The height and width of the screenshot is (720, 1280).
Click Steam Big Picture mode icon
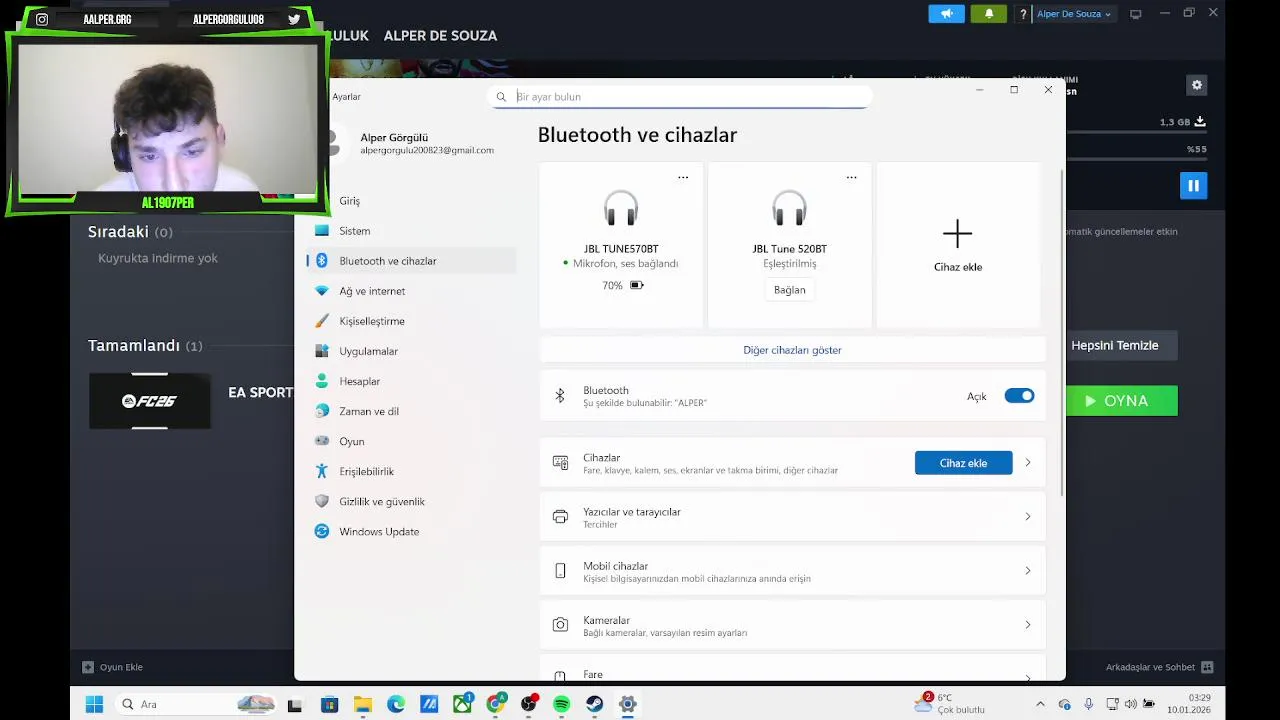1136,14
